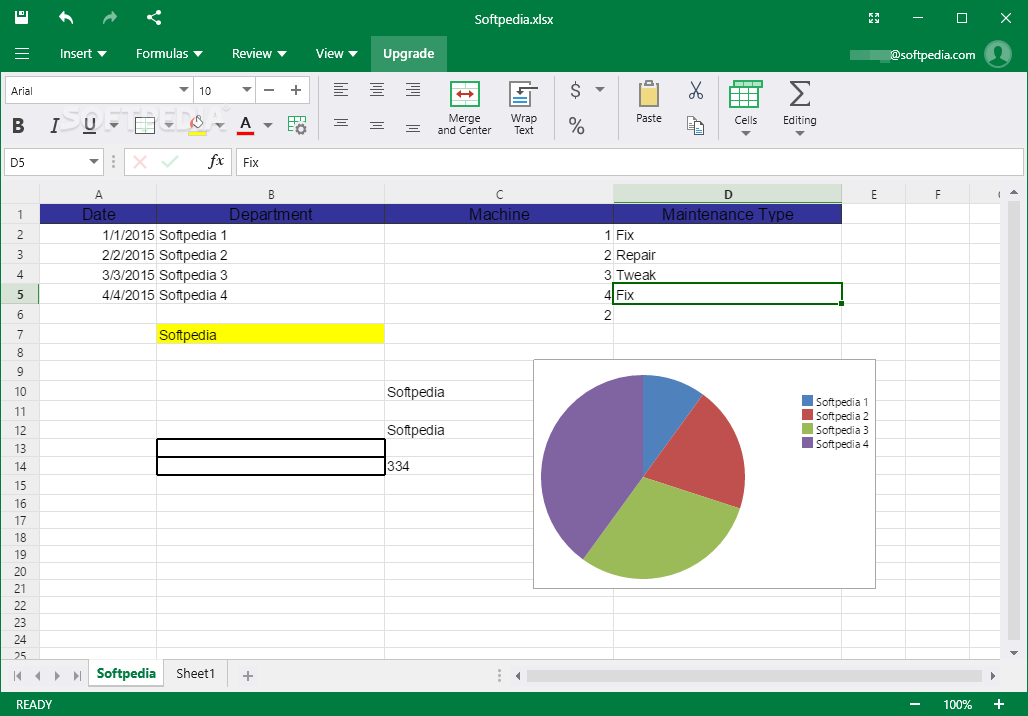Click the Paste button
1028x716 pixels.
click(648, 102)
